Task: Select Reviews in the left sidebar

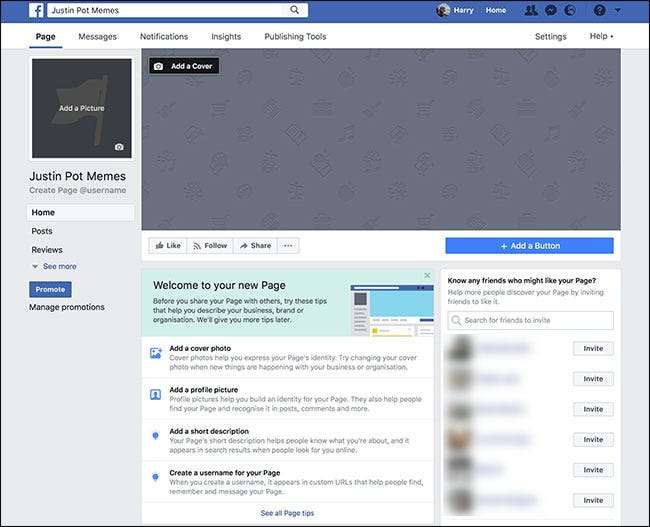Action: pos(47,250)
